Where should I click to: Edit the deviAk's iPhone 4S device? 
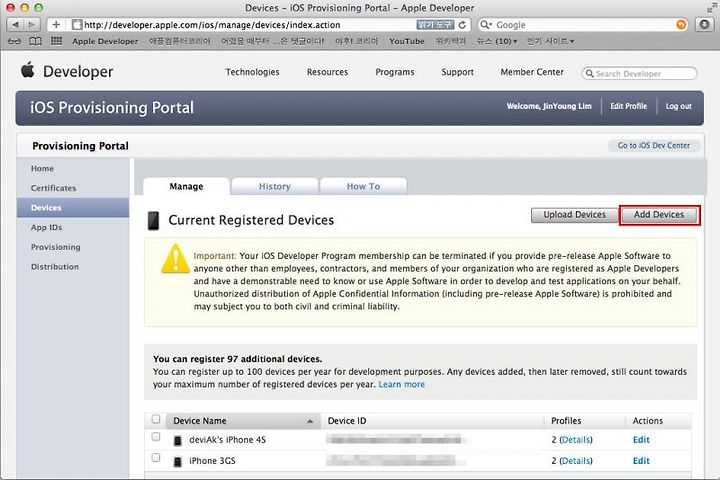click(x=641, y=440)
